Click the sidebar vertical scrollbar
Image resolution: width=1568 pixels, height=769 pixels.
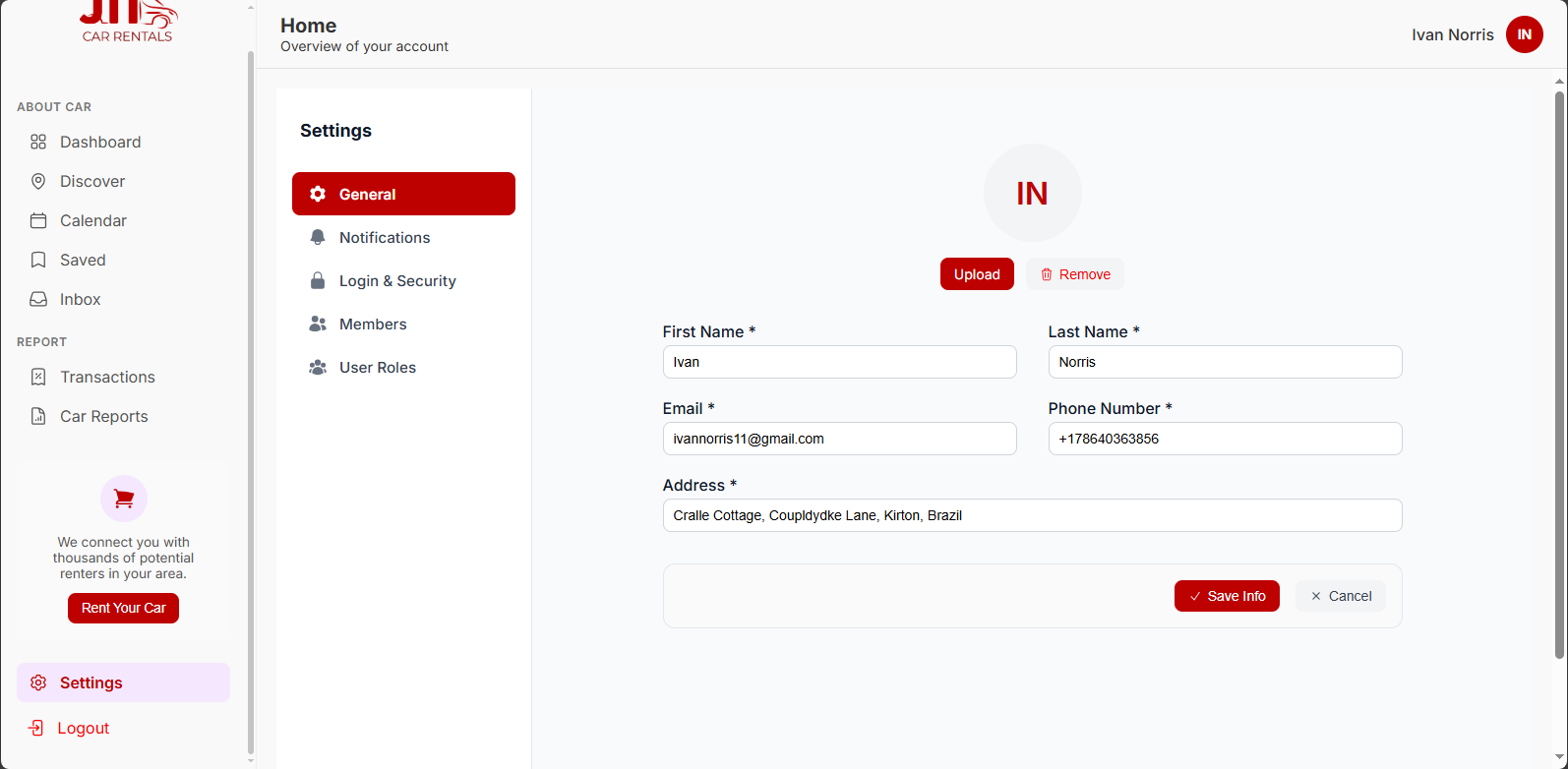point(251,403)
